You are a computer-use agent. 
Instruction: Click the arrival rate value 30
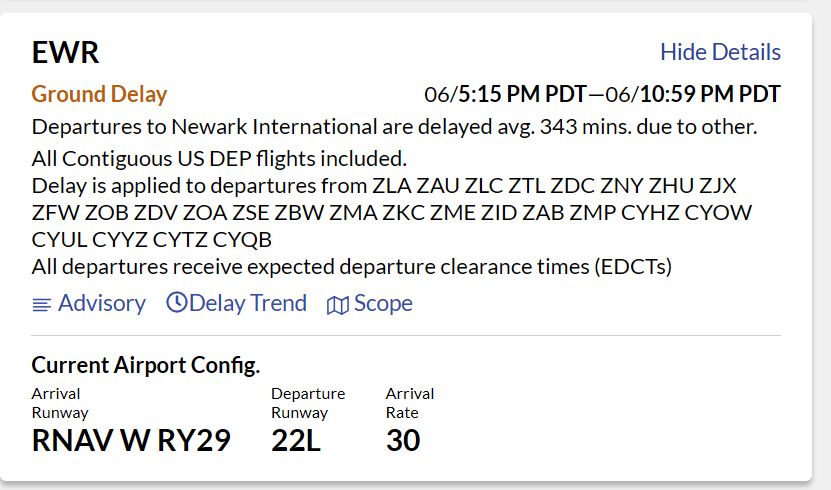[403, 440]
